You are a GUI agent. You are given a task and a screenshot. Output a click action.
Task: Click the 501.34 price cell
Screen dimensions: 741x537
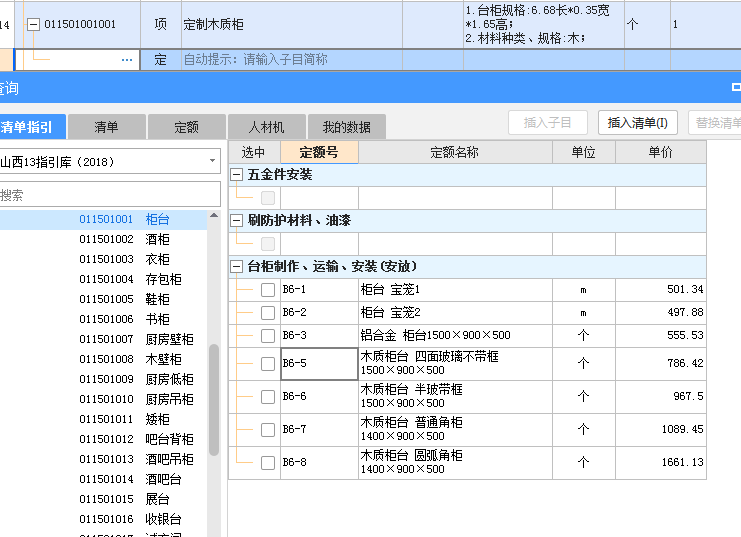661,289
